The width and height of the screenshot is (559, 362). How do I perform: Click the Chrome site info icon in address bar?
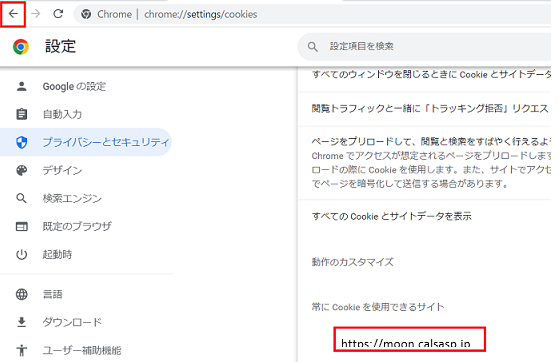[x=86, y=14]
